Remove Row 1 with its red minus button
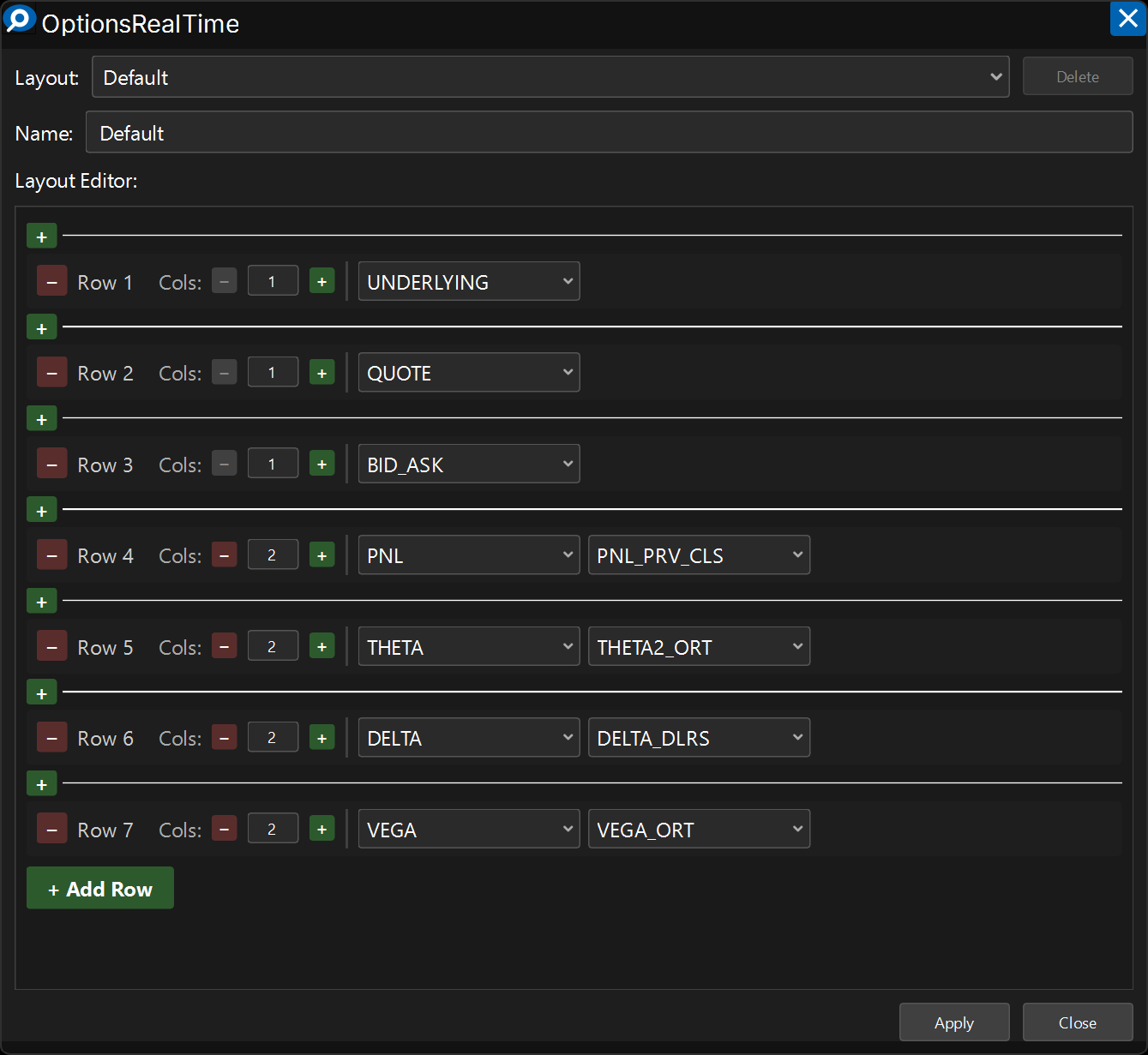Image resolution: width=1148 pixels, height=1055 pixels. (51, 281)
